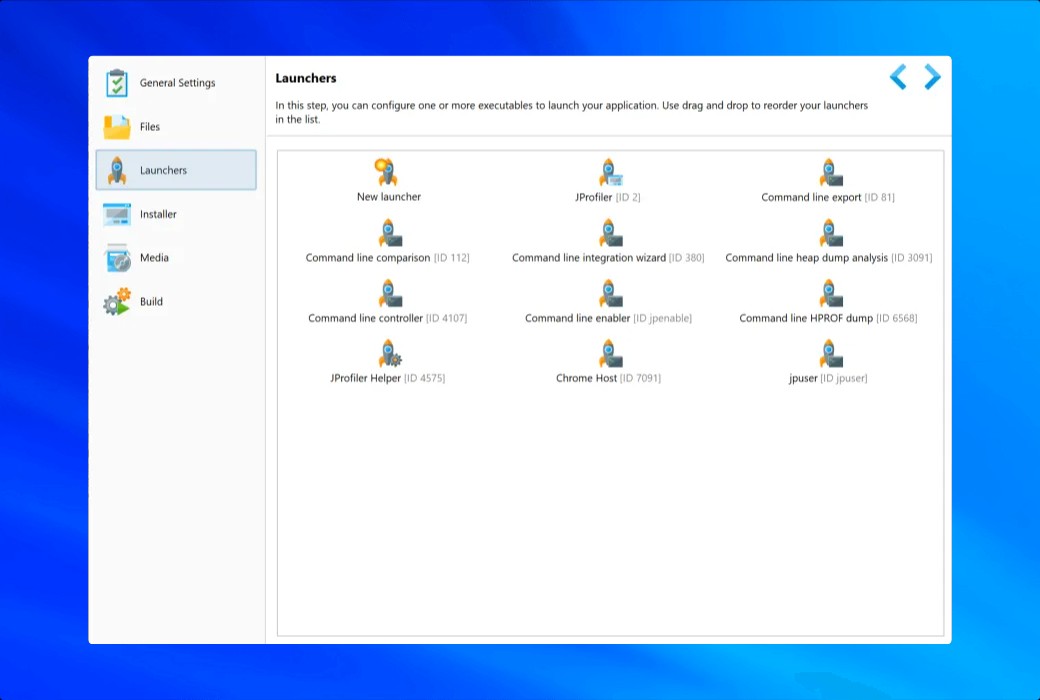Go to previous step with left arrow
Image resolution: width=1040 pixels, height=700 pixels.
(898, 77)
